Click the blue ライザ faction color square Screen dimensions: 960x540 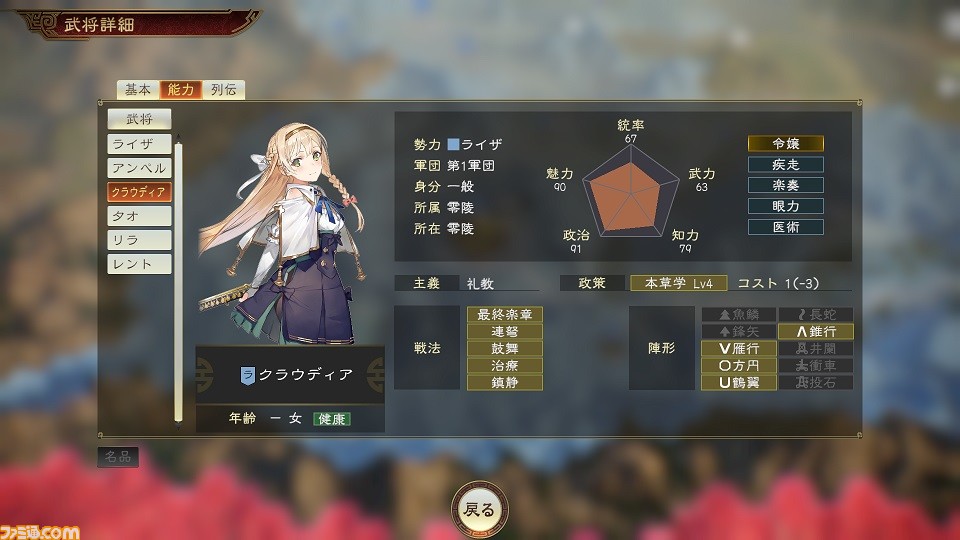pos(453,144)
